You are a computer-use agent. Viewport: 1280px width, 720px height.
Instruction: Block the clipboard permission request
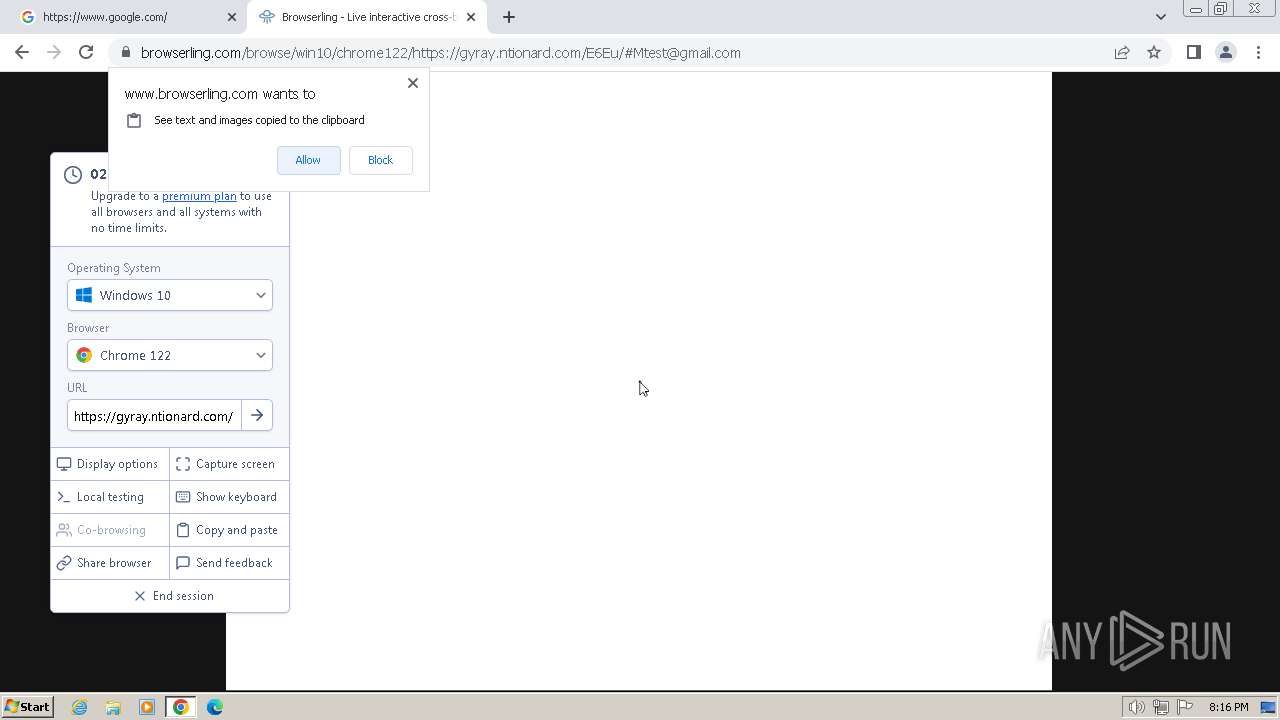click(x=380, y=160)
